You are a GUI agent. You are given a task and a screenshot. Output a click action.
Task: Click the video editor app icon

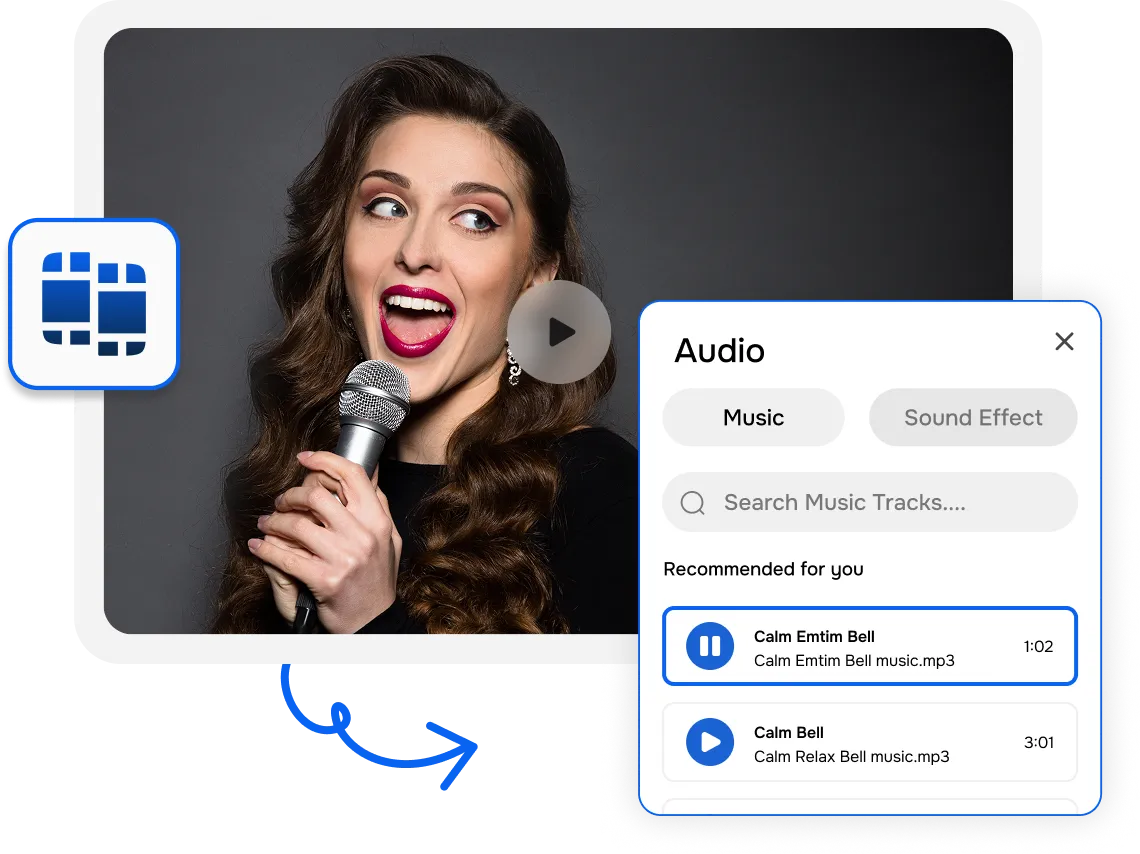point(93,303)
